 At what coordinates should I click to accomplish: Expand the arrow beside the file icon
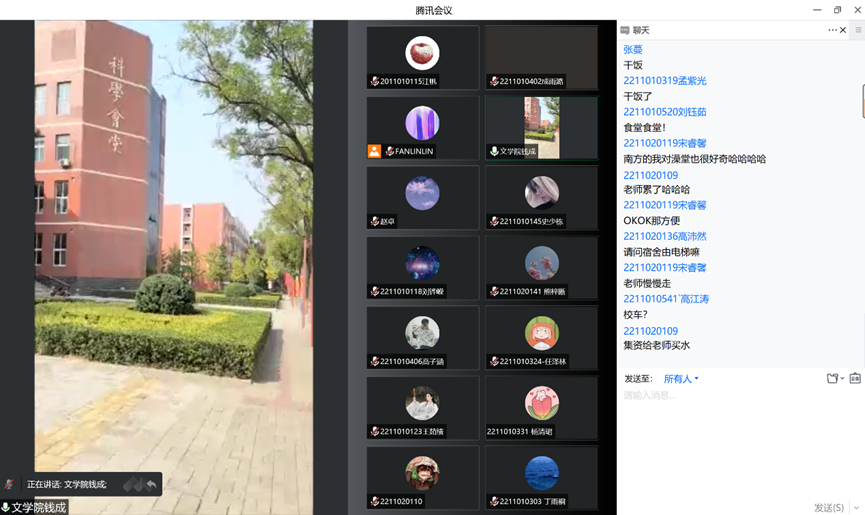pyautogui.click(x=842, y=379)
